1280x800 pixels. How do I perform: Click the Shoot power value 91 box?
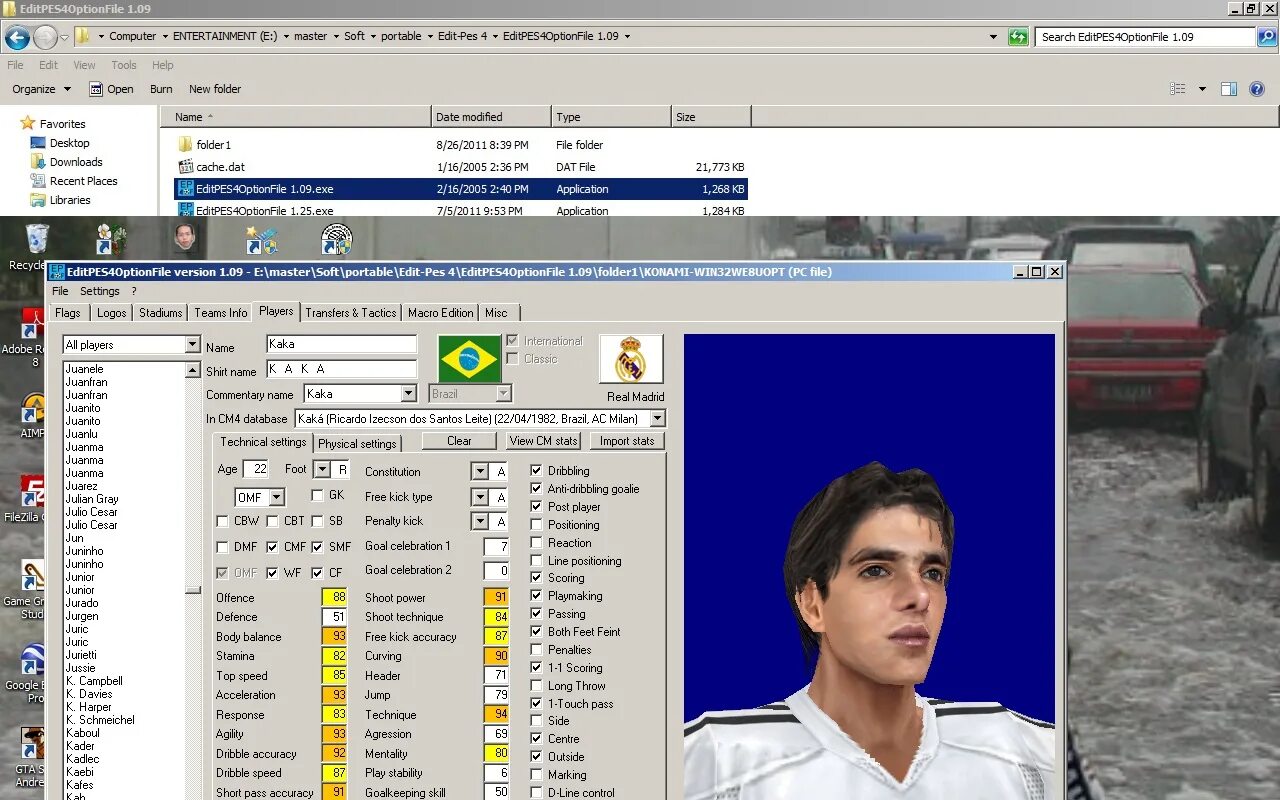click(x=496, y=598)
